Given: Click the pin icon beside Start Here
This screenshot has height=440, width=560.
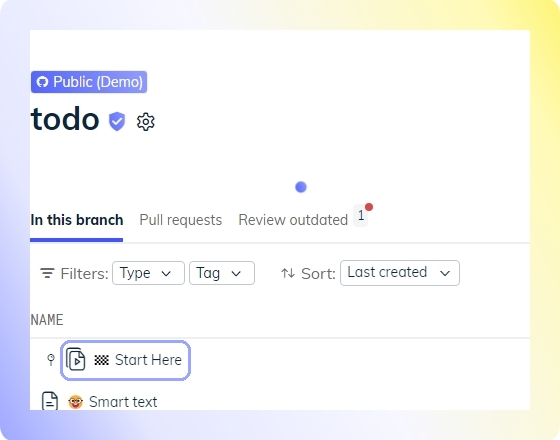Looking at the screenshot, I should (51, 360).
